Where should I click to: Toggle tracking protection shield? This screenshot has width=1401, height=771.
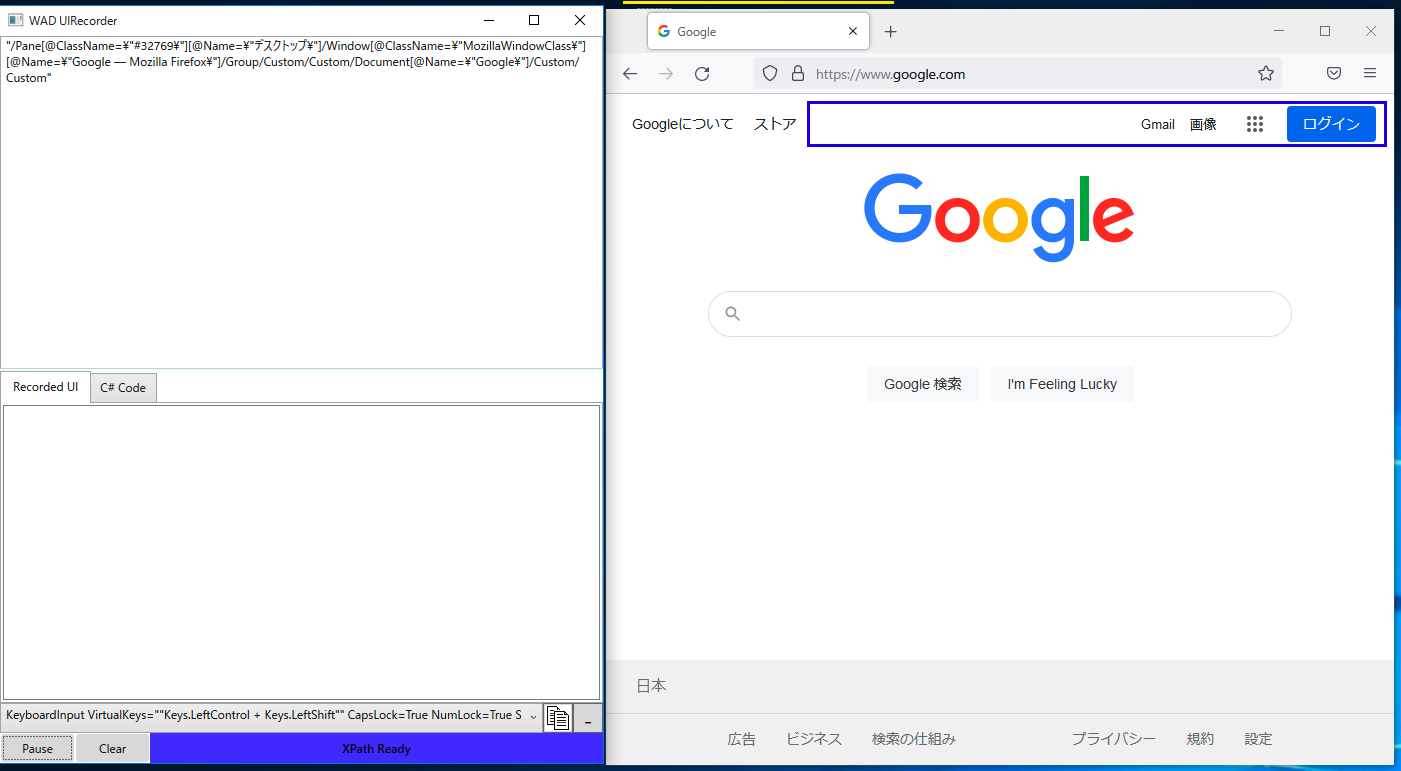click(x=769, y=73)
